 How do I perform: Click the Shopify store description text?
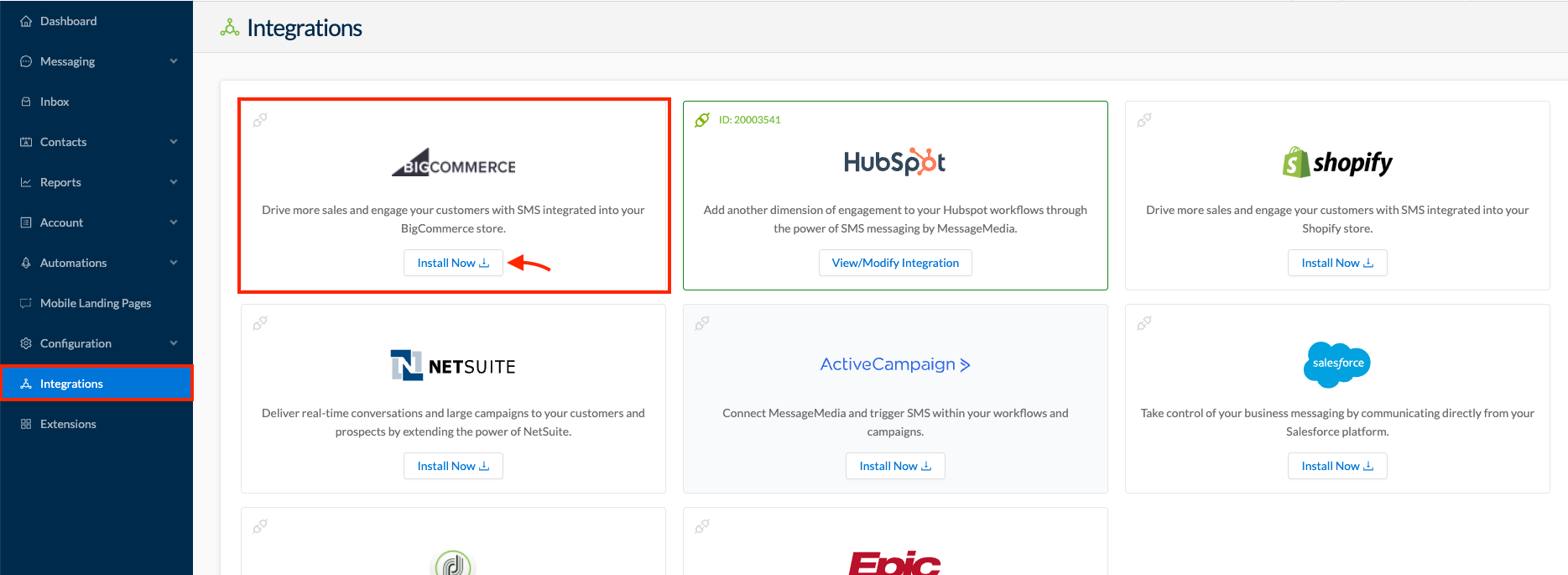pyautogui.click(x=1337, y=219)
